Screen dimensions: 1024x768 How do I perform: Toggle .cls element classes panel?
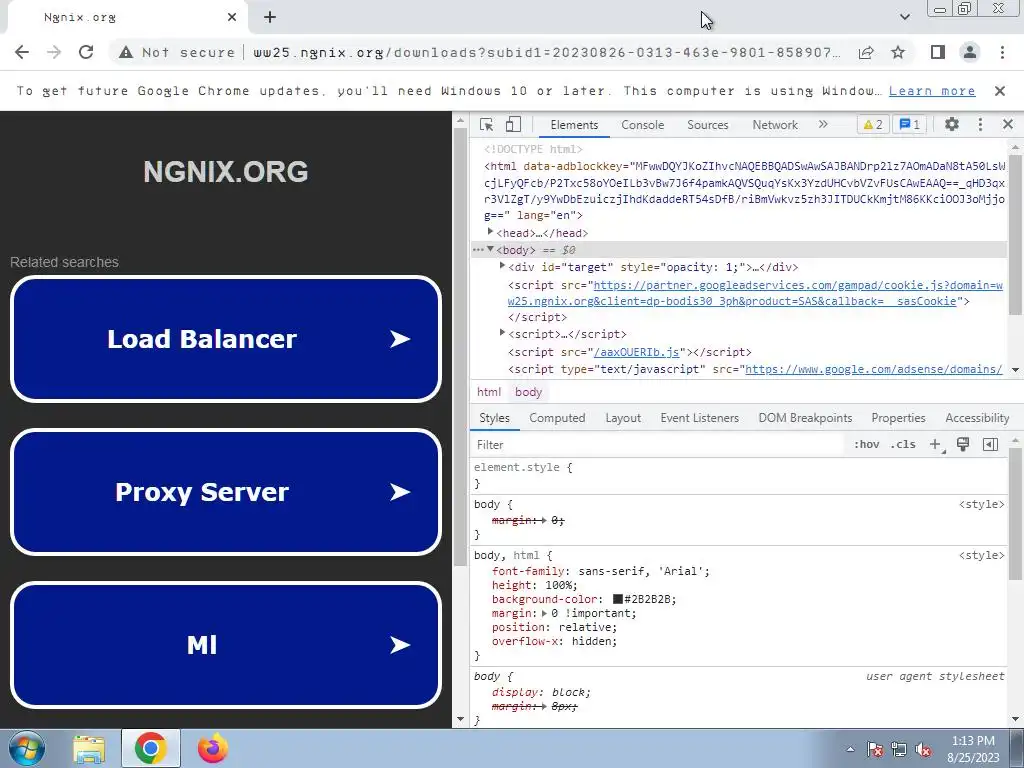pyautogui.click(x=903, y=444)
